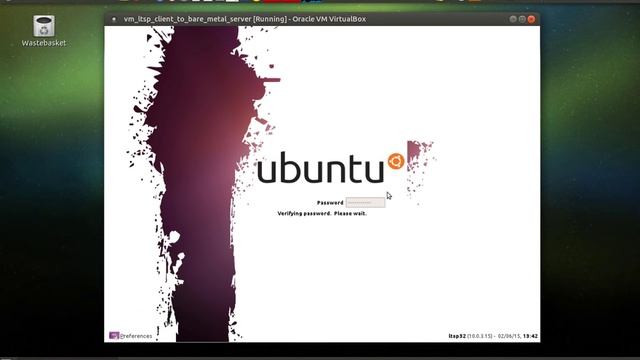Click the VirtualBox window title bar
The image size is (640, 360).
(322, 19)
